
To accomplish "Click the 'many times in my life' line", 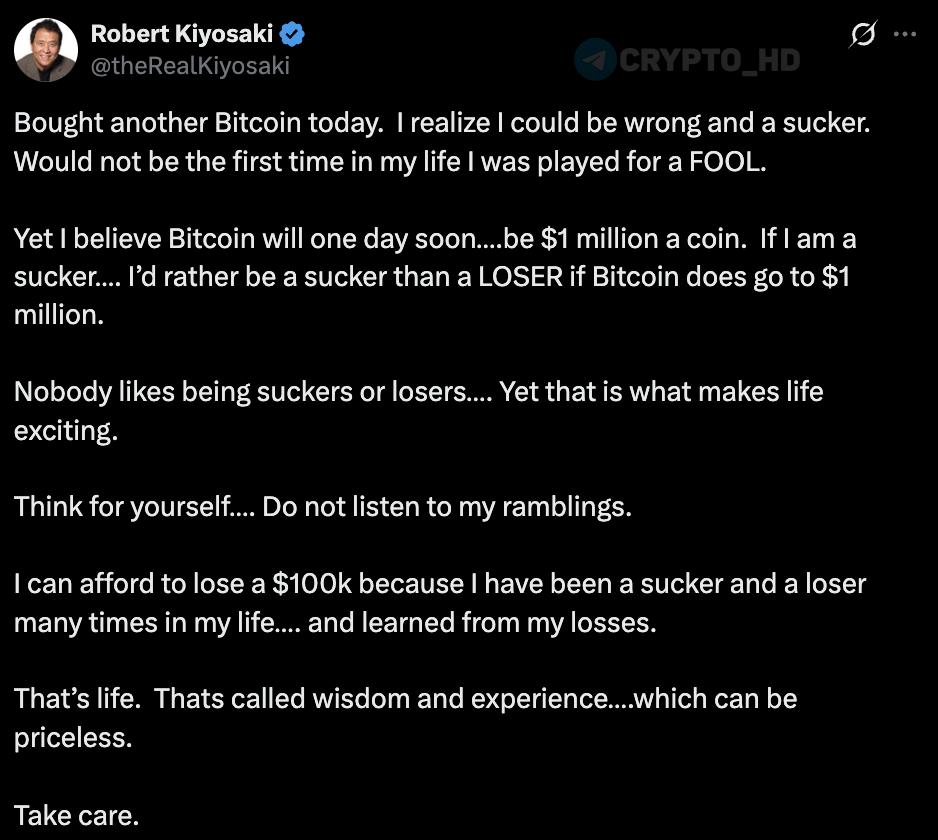I will [335, 623].
